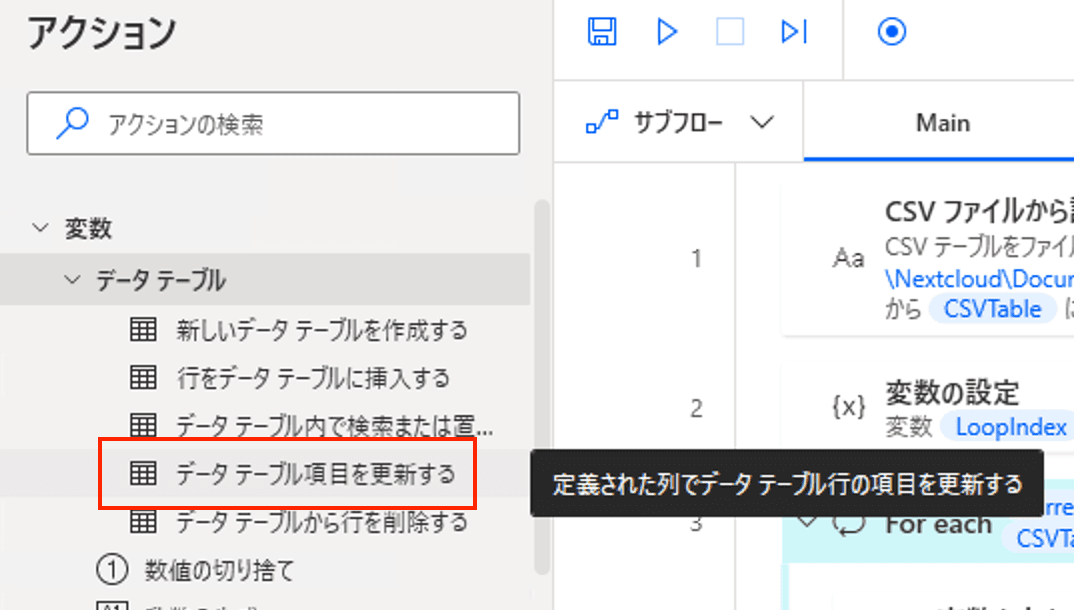The width and height of the screenshot is (1074, 610).
Task: Select データ テーブル内で検索または置換 action
Action: pyautogui.click(x=334, y=426)
